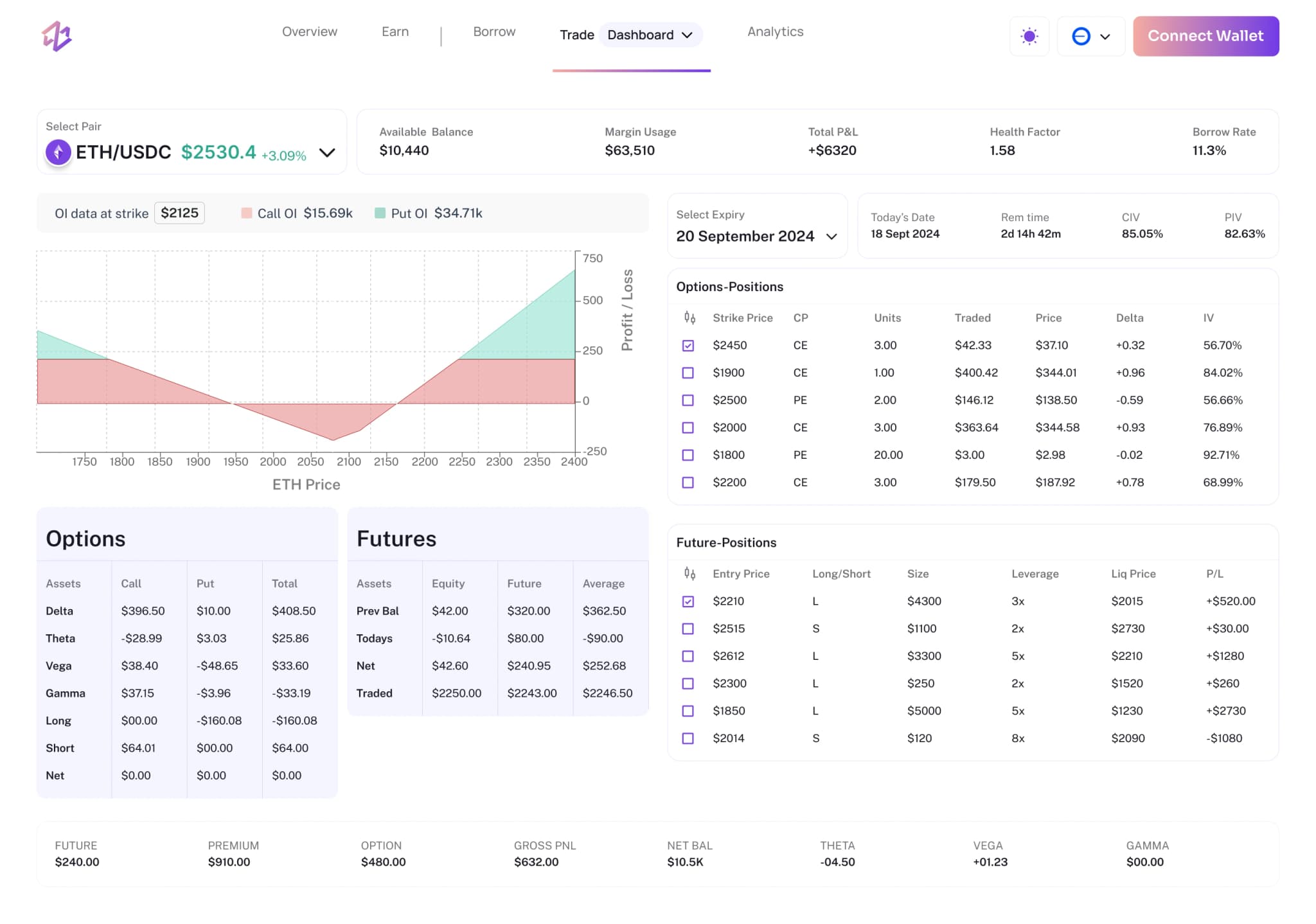
Task: Click the Put OI green legend swatch
Action: (x=380, y=212)
